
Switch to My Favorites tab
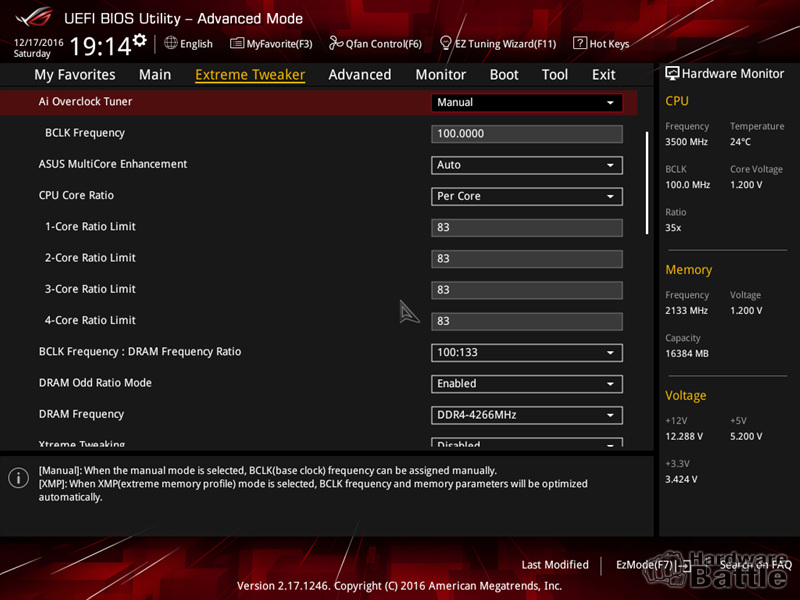75,74
